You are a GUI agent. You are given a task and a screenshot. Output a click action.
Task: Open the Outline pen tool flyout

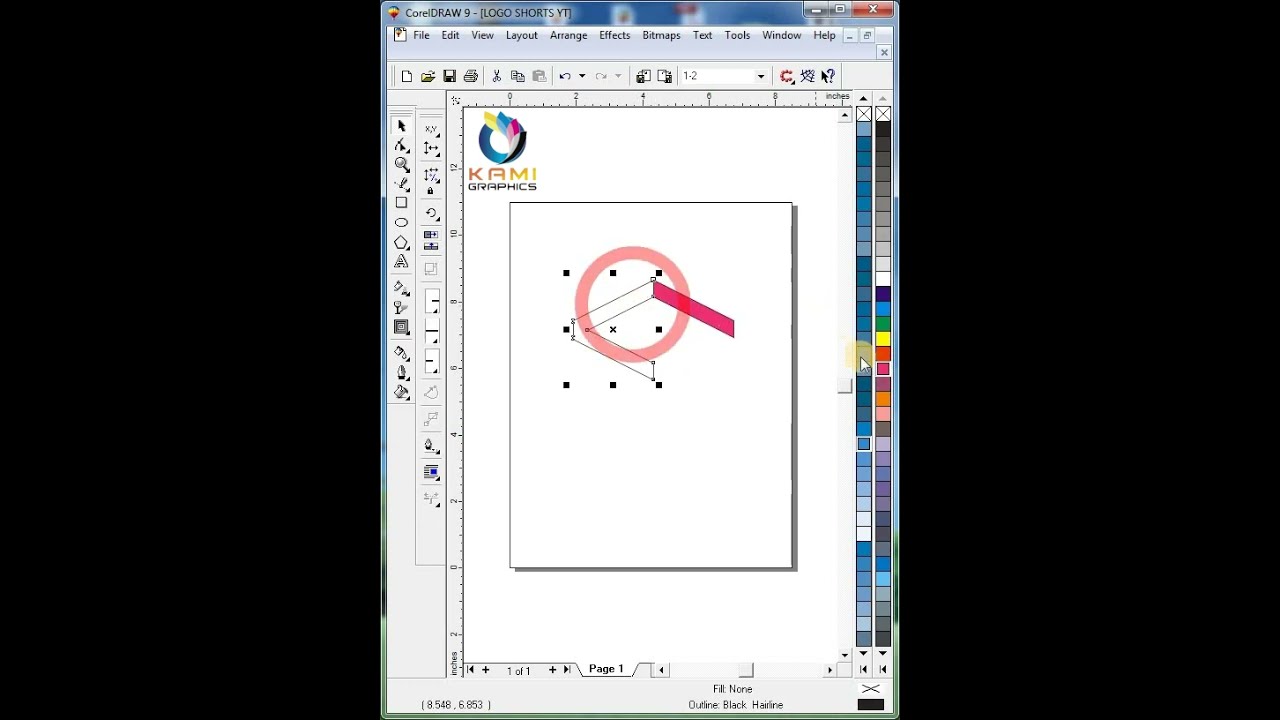click(401, 373)
